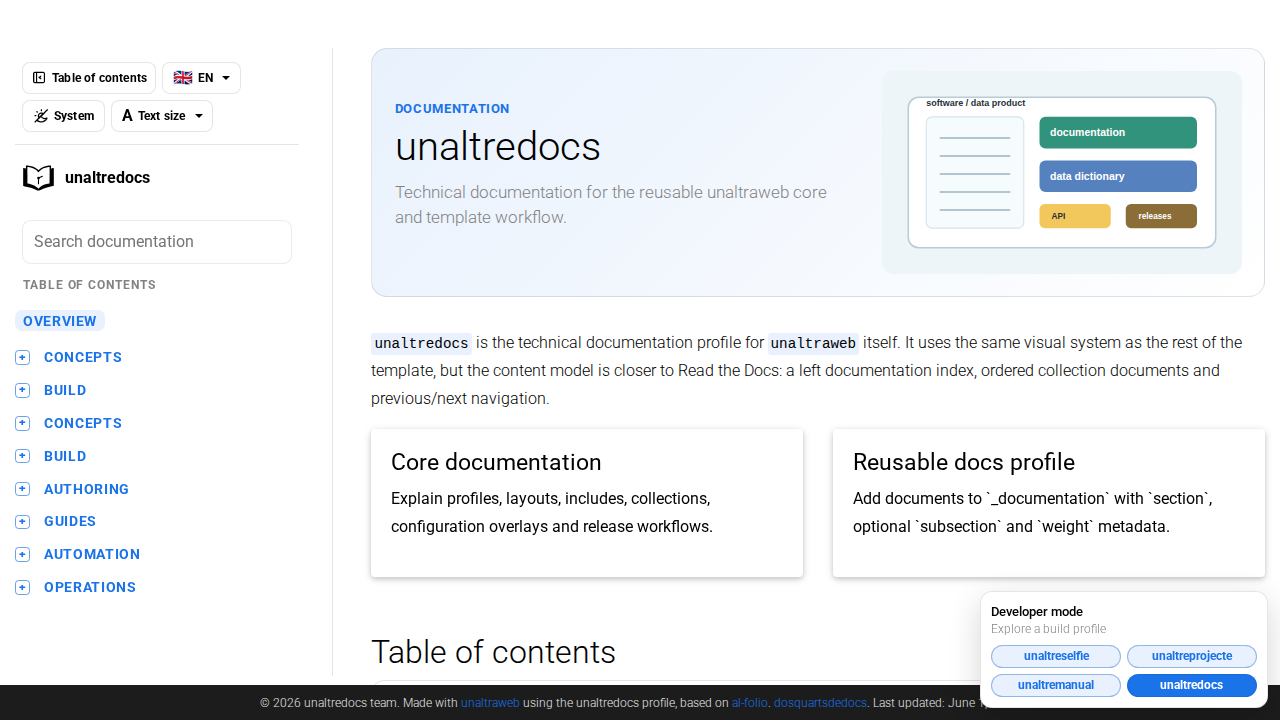Click the large unaltredocs page title
The height and width of the screenshot is (720, 1280).
498,147
